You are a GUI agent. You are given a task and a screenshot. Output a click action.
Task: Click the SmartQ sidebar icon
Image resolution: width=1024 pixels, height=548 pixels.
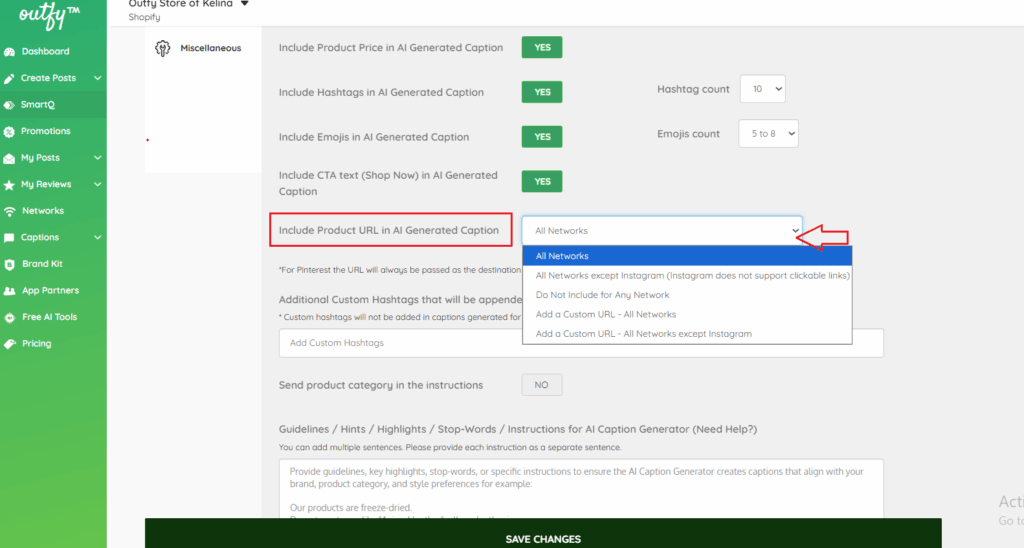point(10,105)
